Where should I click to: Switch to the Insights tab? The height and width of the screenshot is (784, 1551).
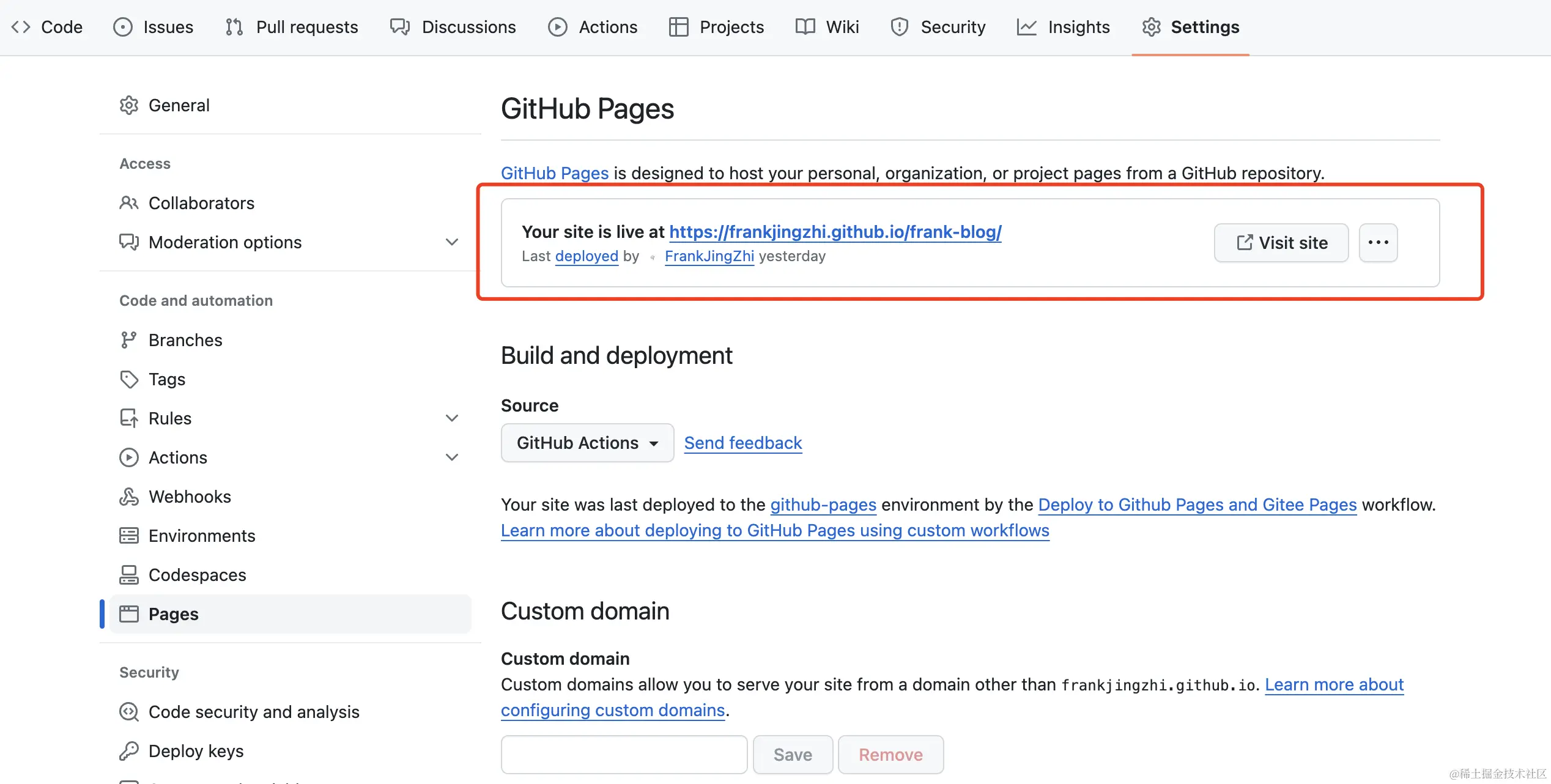pos(1064,26)
